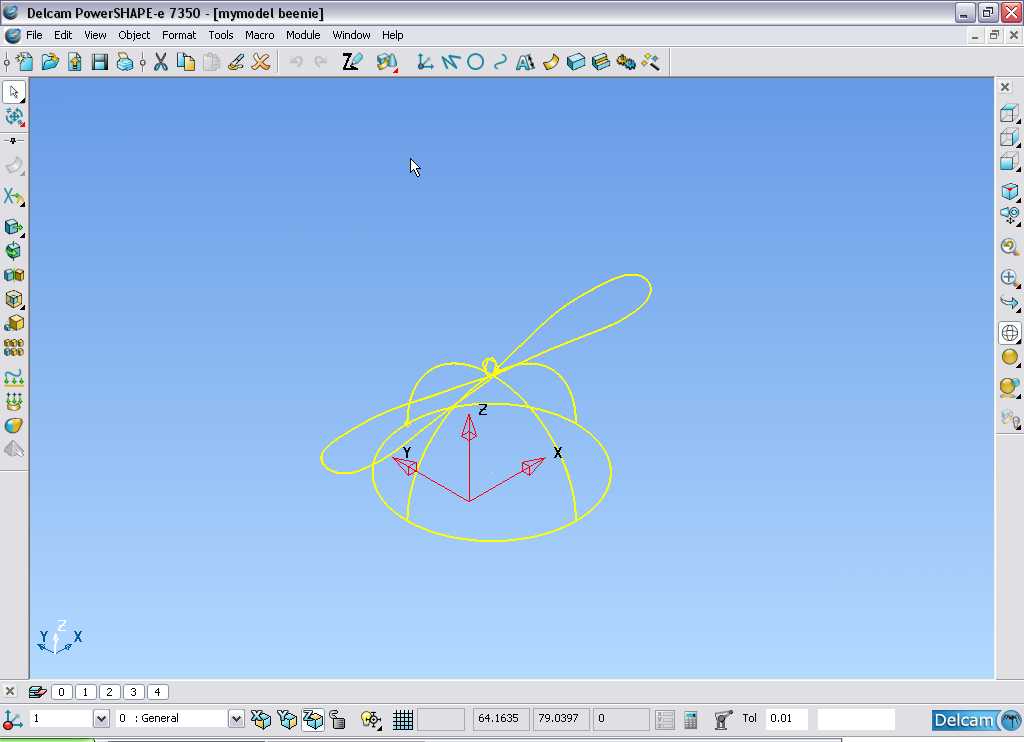Open the File menu

pos(34,35)
